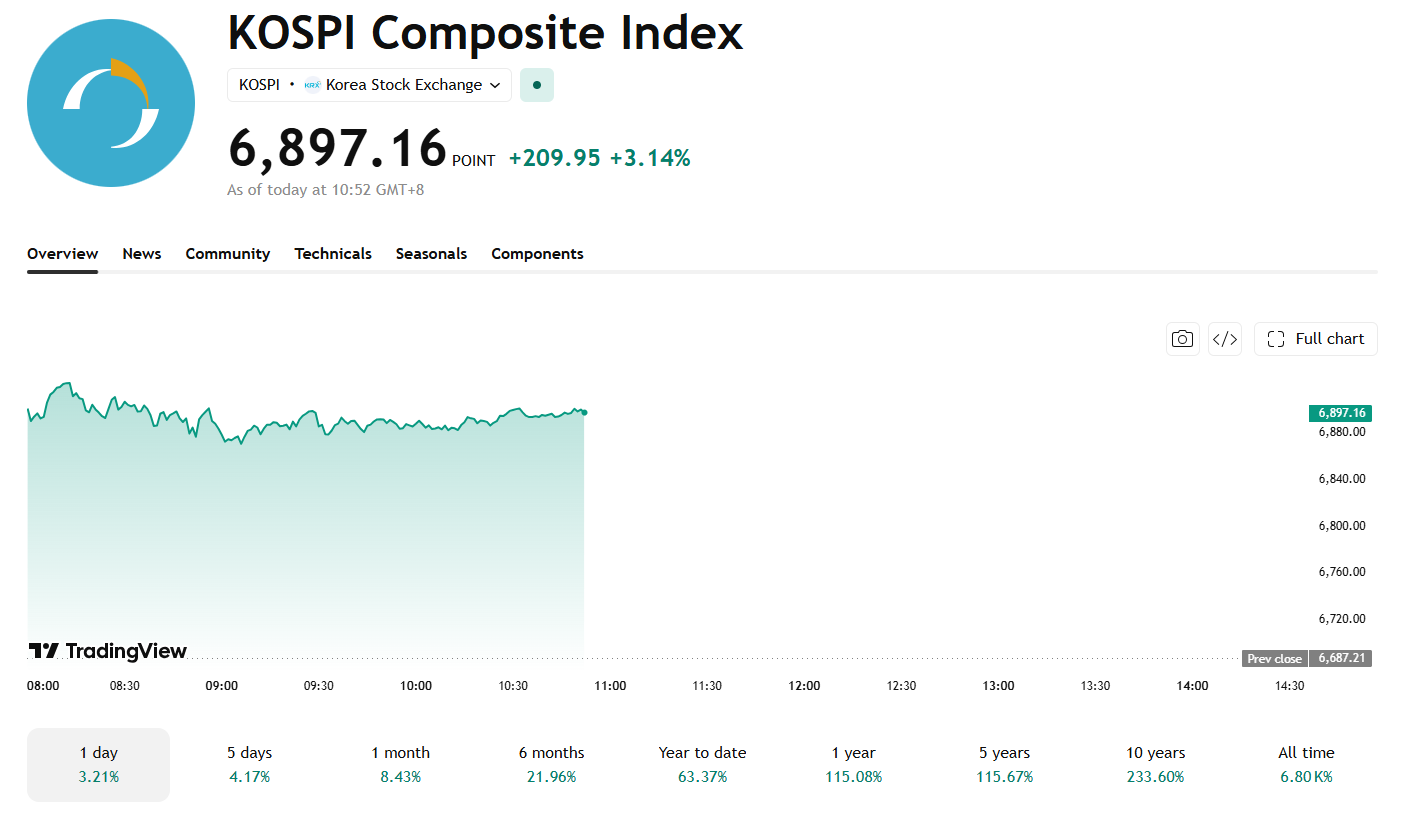
Task: Switch to the News tab
Action: (x=142, y=254)
